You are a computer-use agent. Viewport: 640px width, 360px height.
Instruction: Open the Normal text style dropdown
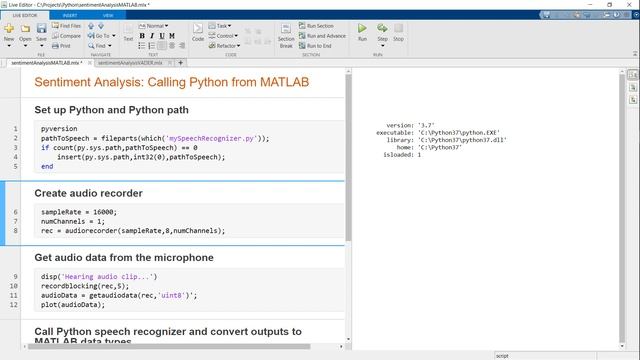tap(153, 26)
